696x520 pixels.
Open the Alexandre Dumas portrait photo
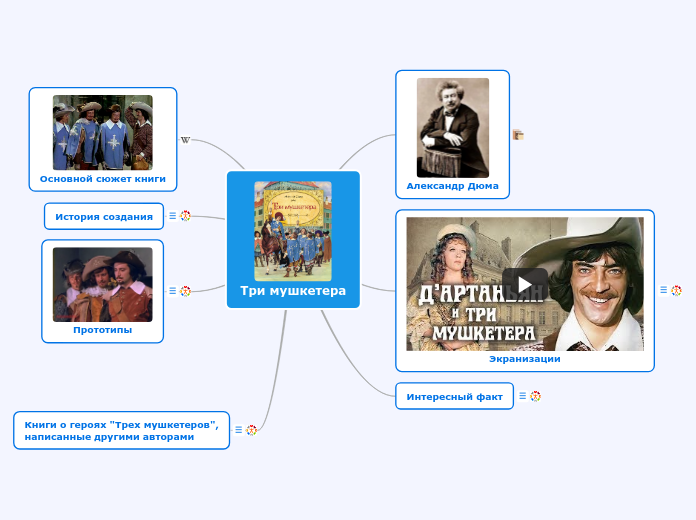point(453,128)
